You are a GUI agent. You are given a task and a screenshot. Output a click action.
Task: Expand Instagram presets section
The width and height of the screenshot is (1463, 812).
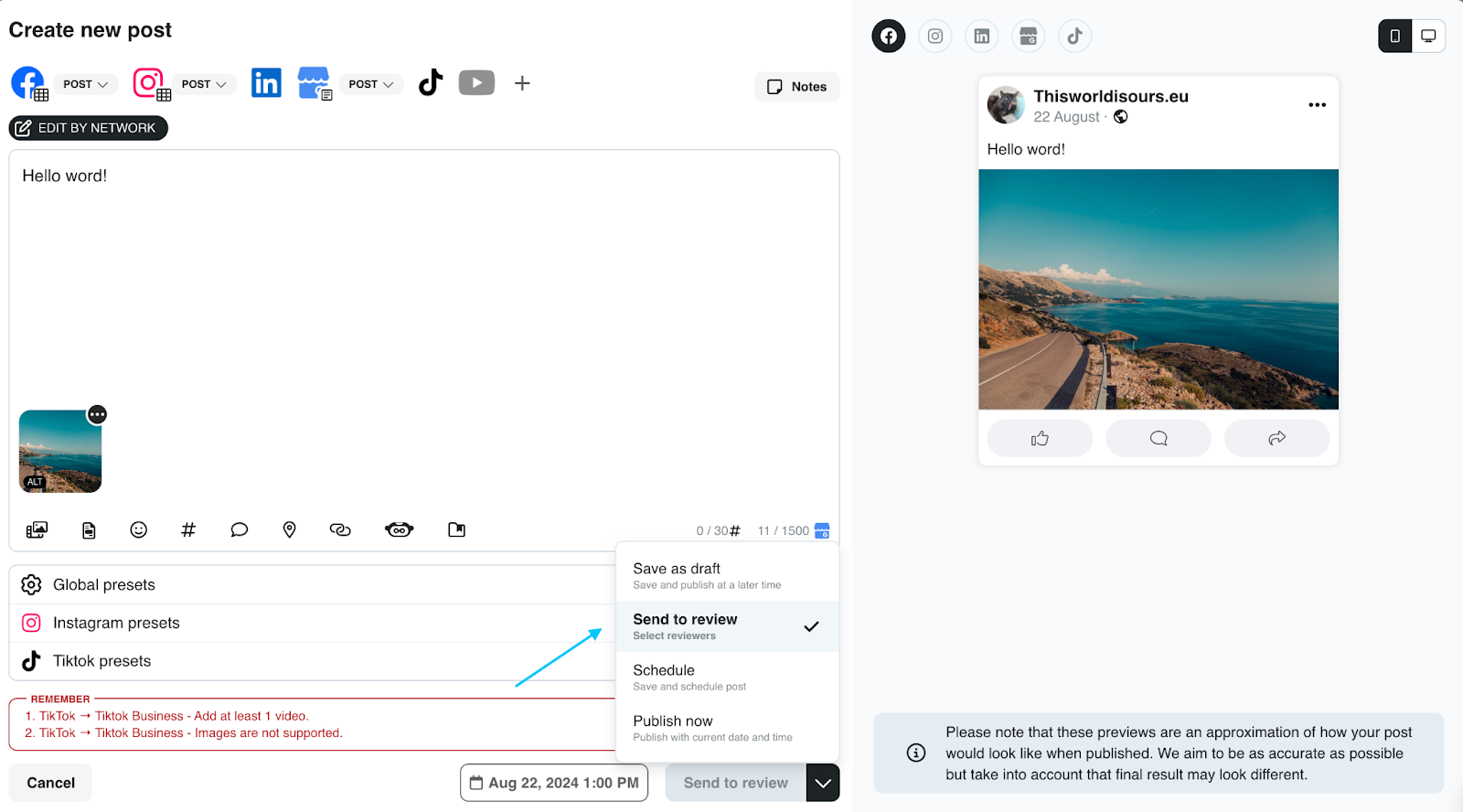[313, 624]
